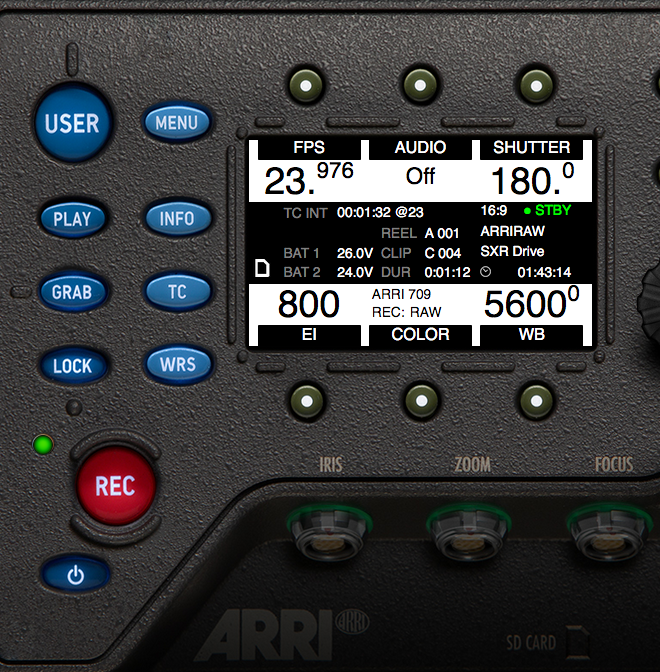This screenshot has width=660, height=672.
Task: Click the clock icon beside remaining time
Action: 486,272
